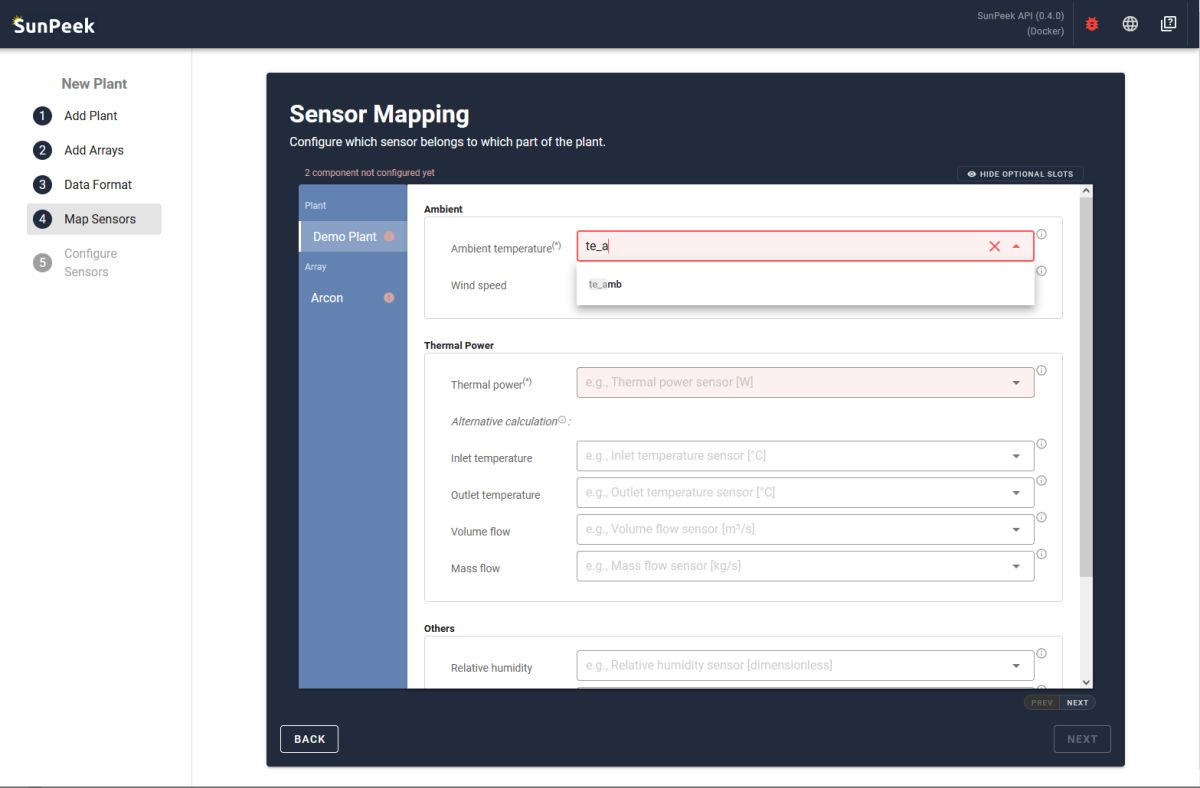Click Demo Plant warning indicator
Screen dimensions: 1200x788
(x=389, y=237)
